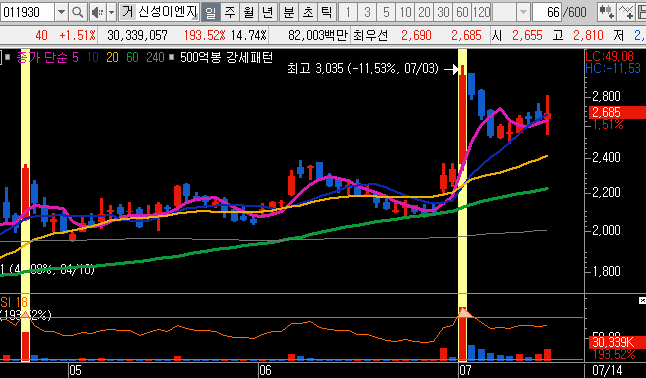This screenshot has width=646, height=378.
Task: Switch to the 월 monthly period
Action: [248, 12]
